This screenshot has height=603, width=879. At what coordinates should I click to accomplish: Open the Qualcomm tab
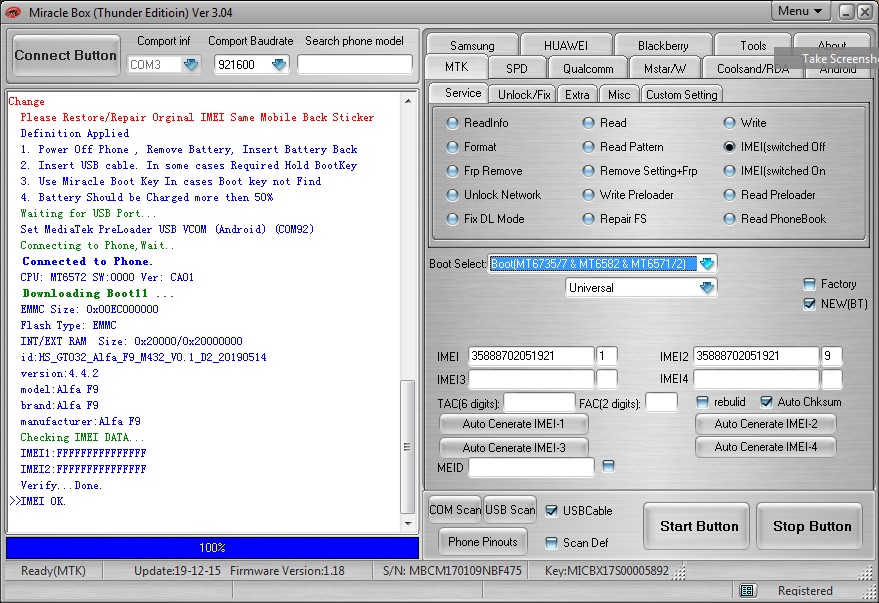(x=588, y=68)
